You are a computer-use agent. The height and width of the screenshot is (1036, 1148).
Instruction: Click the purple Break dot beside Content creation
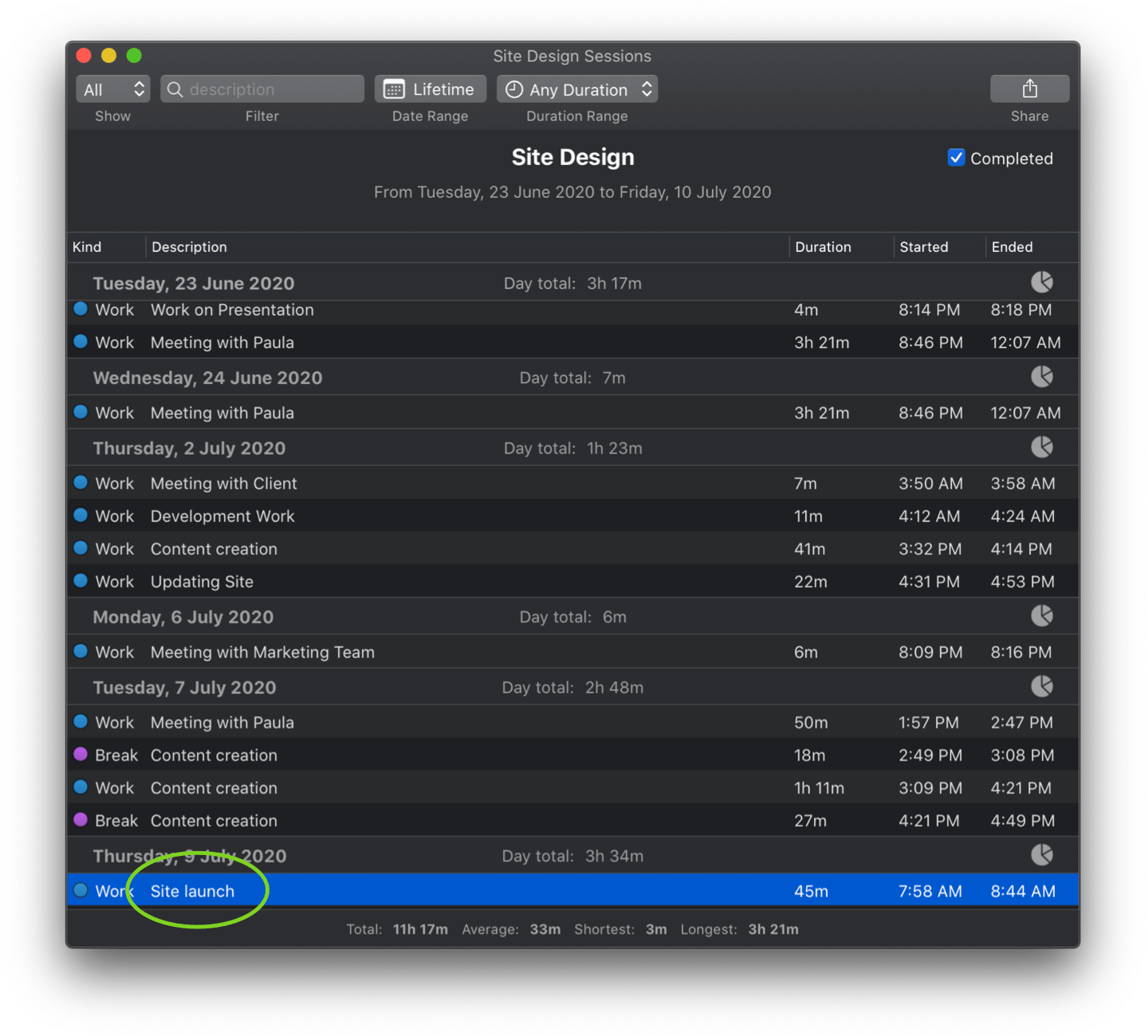(x=81, y=755)
